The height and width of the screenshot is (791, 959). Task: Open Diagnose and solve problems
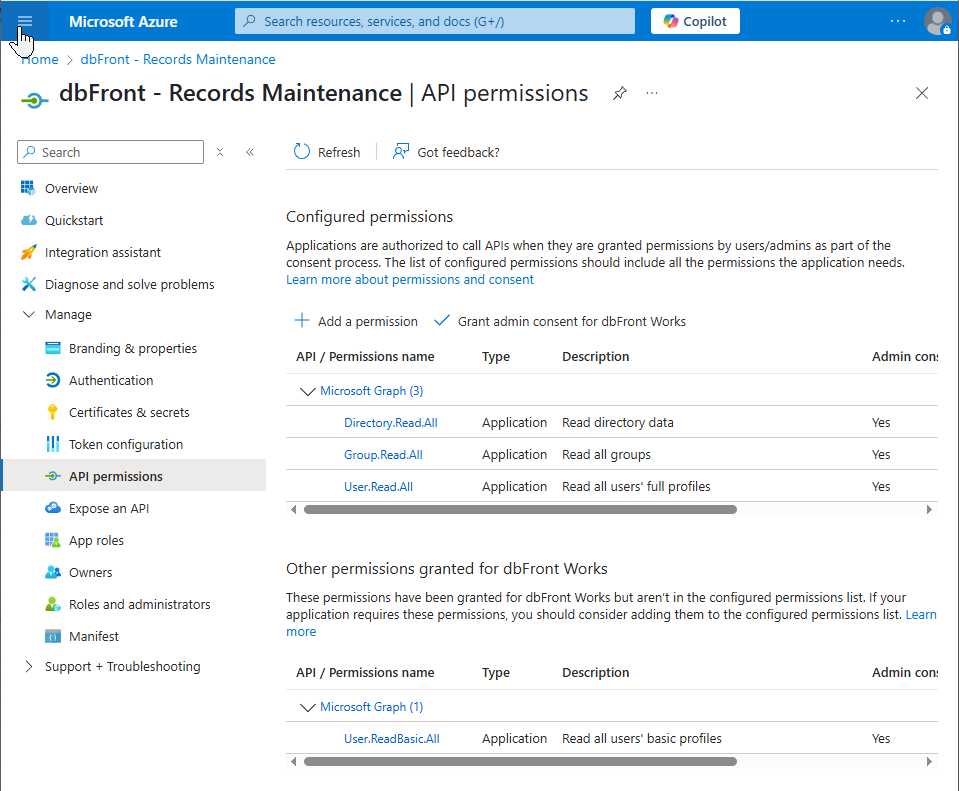129,284
